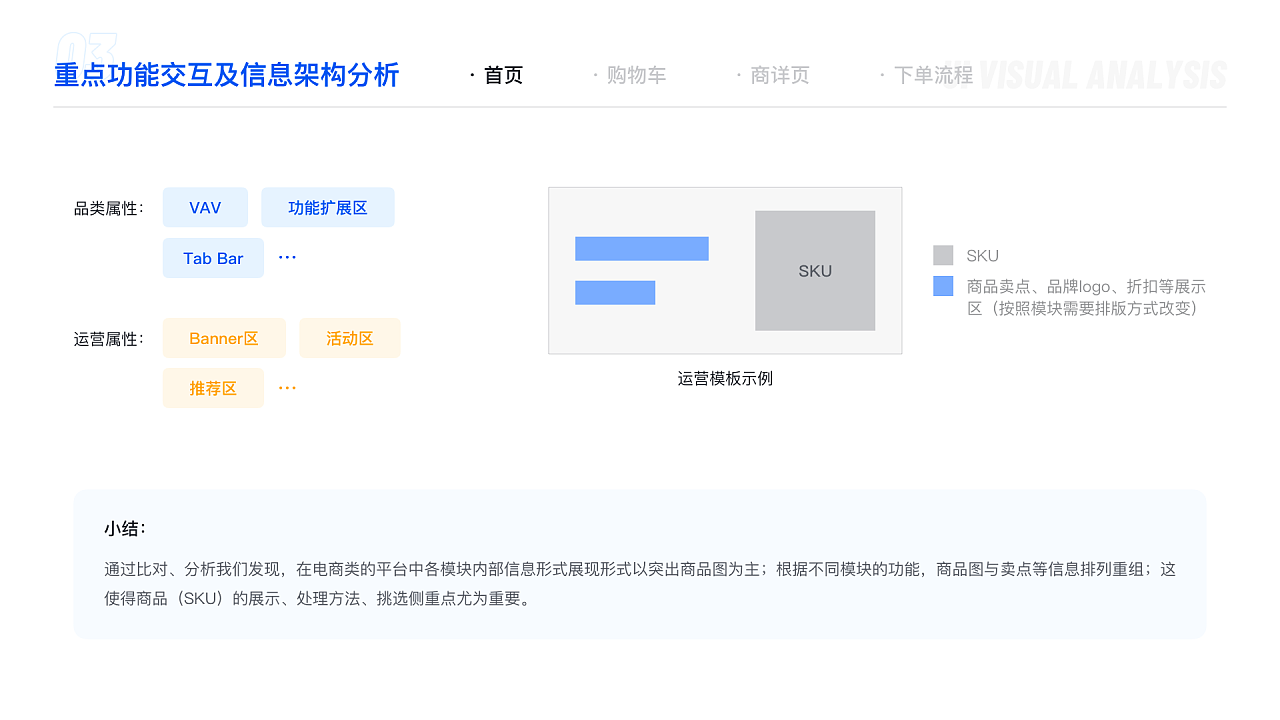This screenshot has height=720, width=1280.
Task: Click the orange ellipsis after 推荐区
Action: click(x=287, y=388)
